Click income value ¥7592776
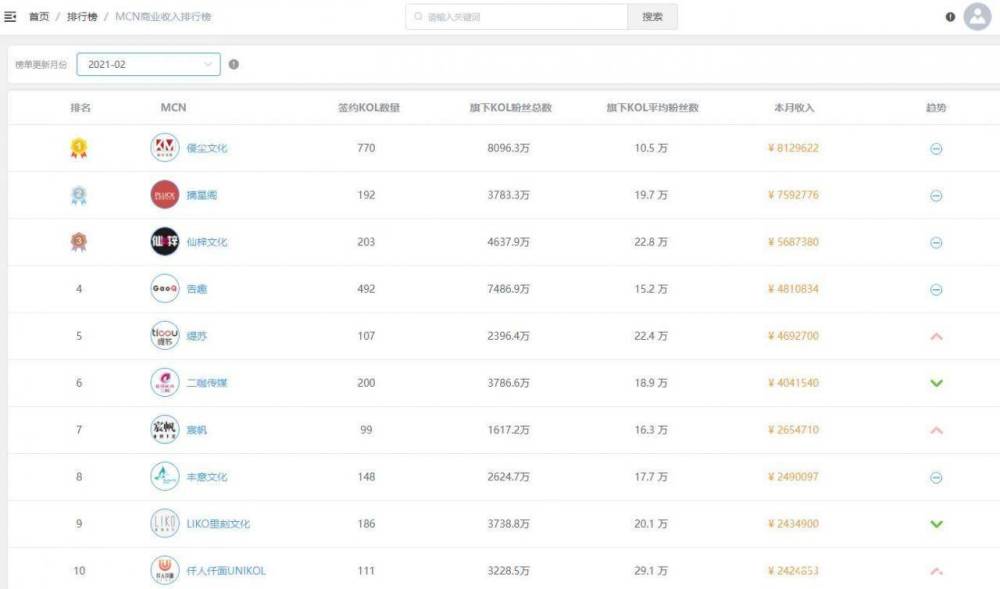The width and height of the screenshot is (1000, 589). (x=793, y=195)
